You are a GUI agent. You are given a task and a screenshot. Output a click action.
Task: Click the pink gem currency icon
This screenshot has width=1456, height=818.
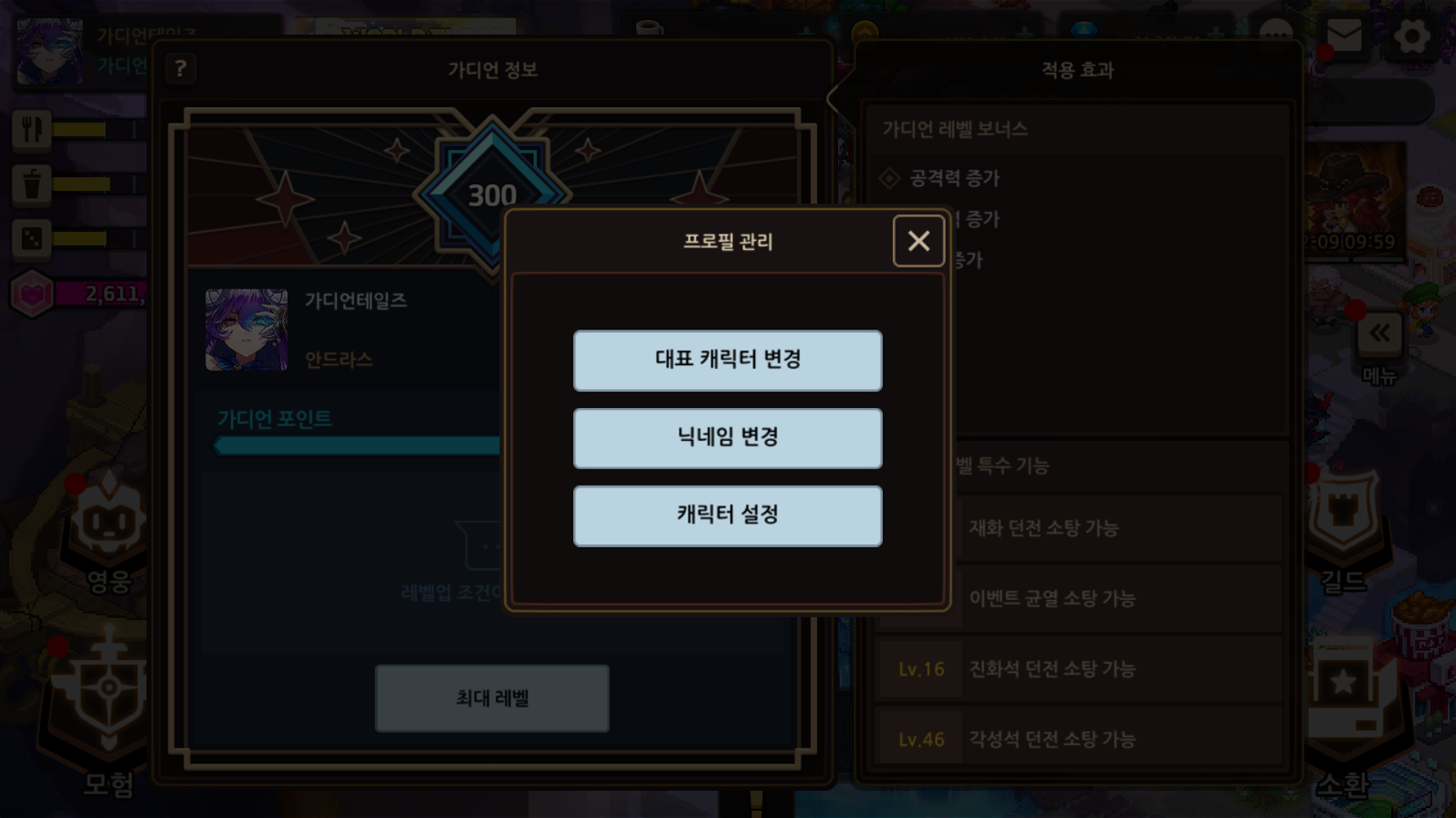31,294
